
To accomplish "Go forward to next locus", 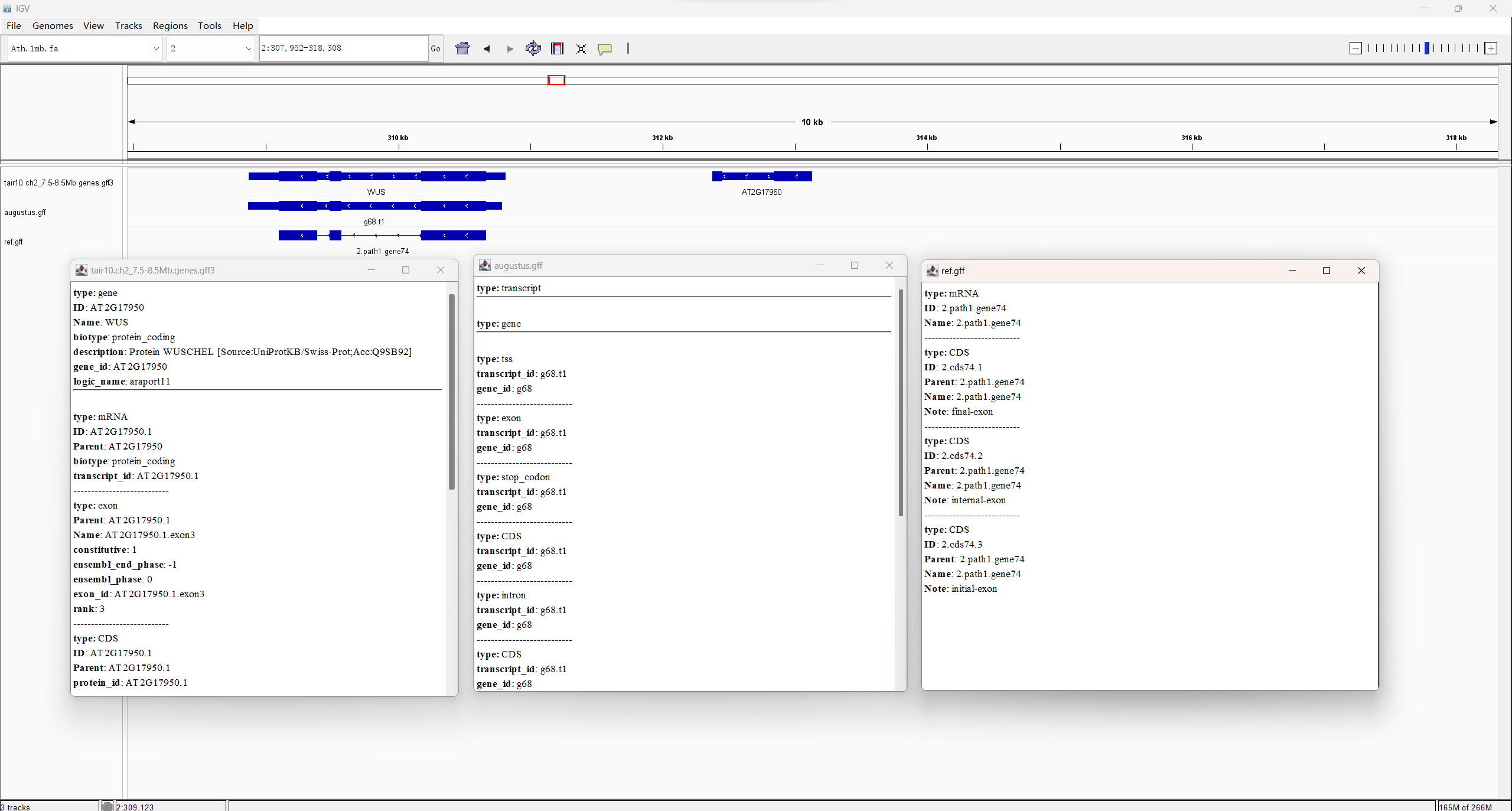I will pyautogui.click(x=510, y=48).
